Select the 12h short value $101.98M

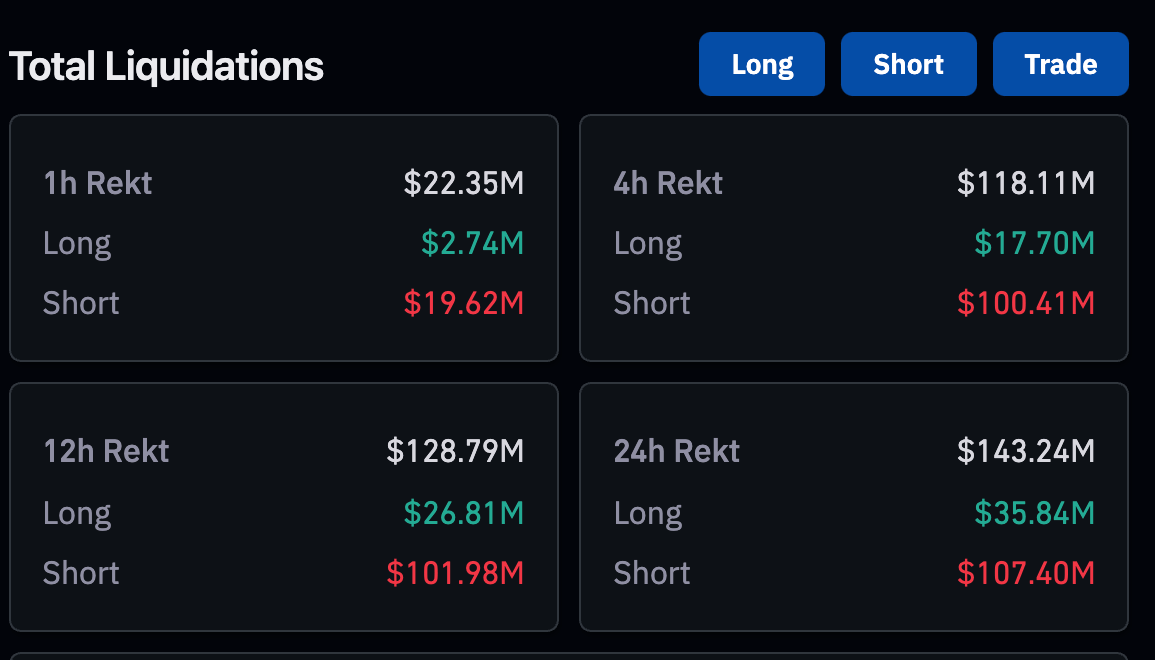(455, 573)
